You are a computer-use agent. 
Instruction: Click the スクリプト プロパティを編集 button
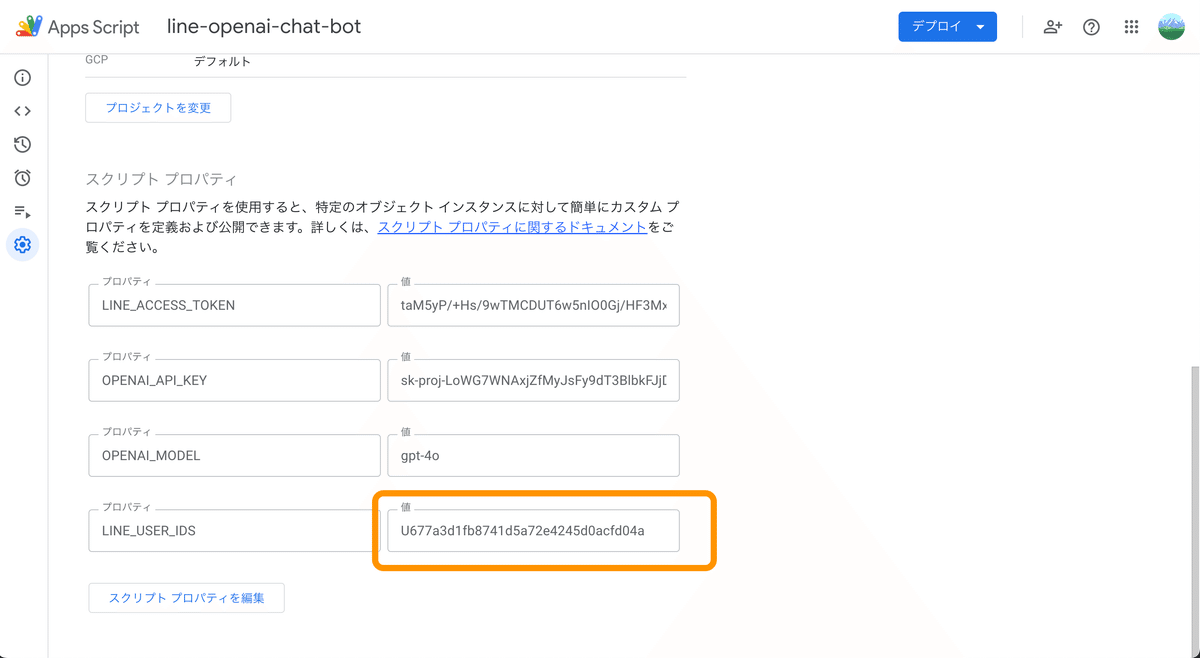186,598
